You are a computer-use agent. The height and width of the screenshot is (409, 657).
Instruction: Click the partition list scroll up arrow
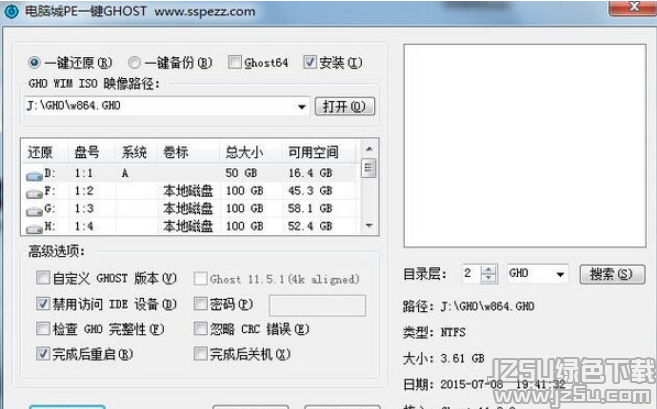click(x=369, y=149)
